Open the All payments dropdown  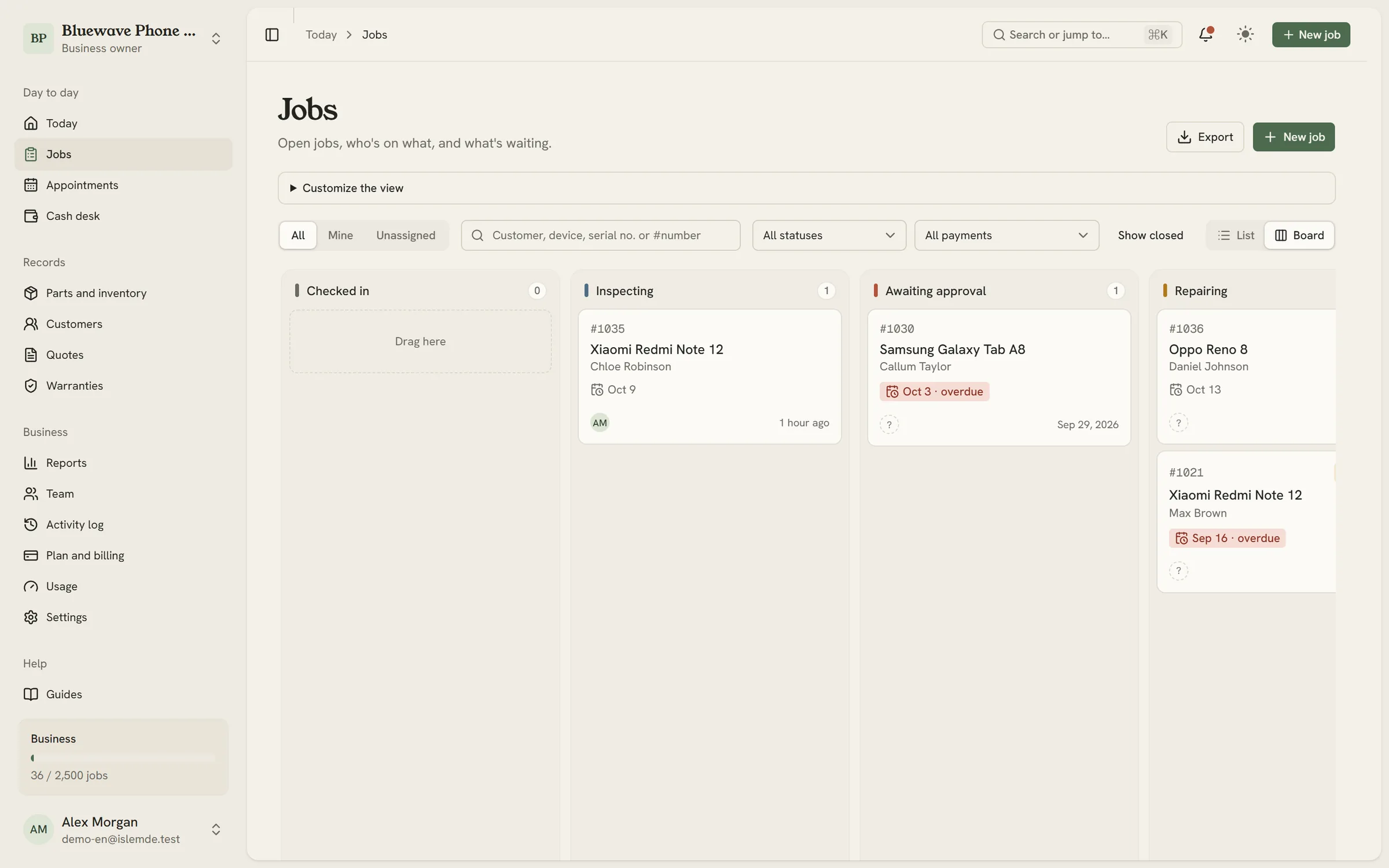pos(1006,235)
